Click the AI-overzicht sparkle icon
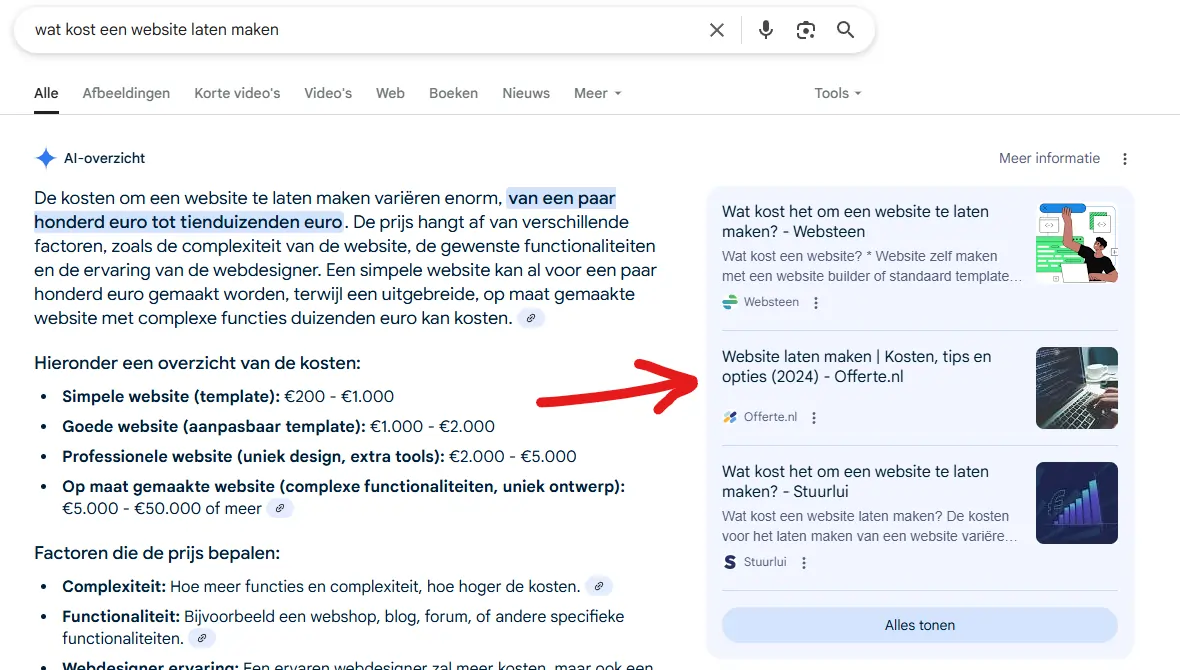The width and height of the screenshot is (1180, 670). click(44, 158)
